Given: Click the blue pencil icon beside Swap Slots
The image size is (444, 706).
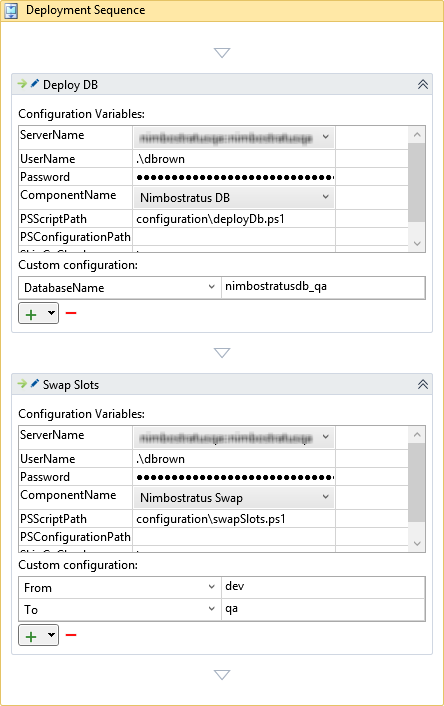Looking at the screenshot, I should pyautogui.click(x=34, y=383).
